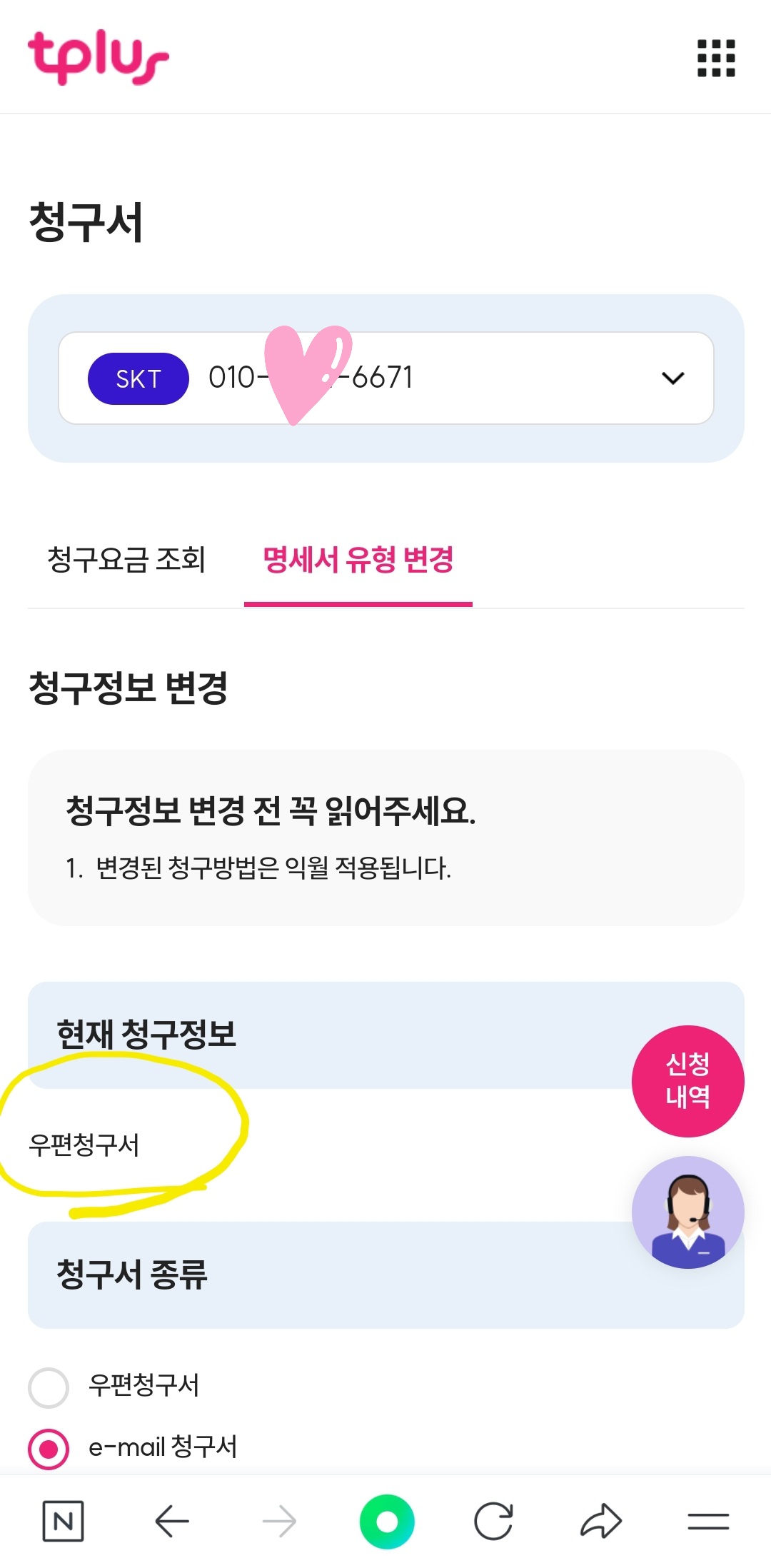Image resolution: width=771 pixels, height=1568 pixels.
Task: Tap the SKT carrier badge
Action: pos(138,378)
